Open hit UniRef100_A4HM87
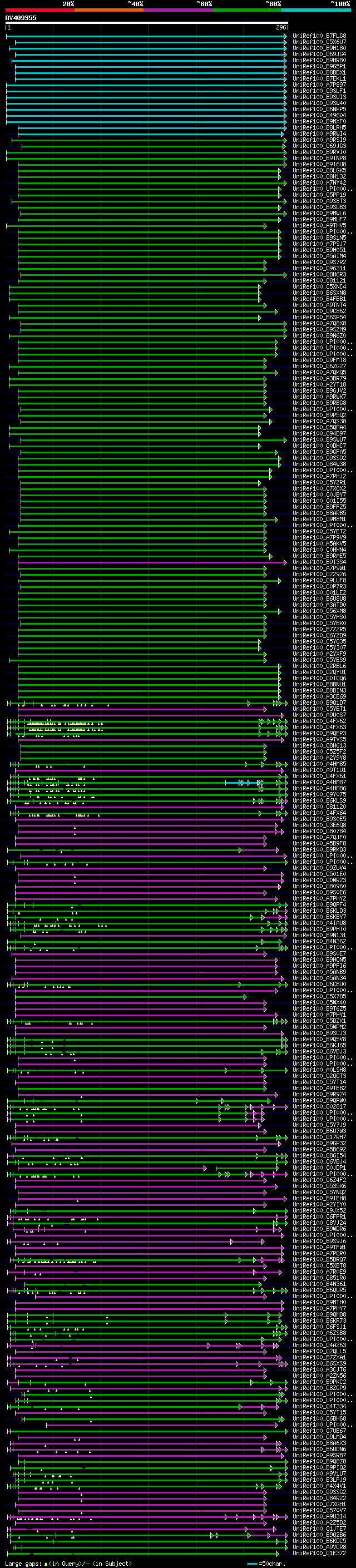The height and width of the screenshot is (1568, 356). click(x=319, y=782)
